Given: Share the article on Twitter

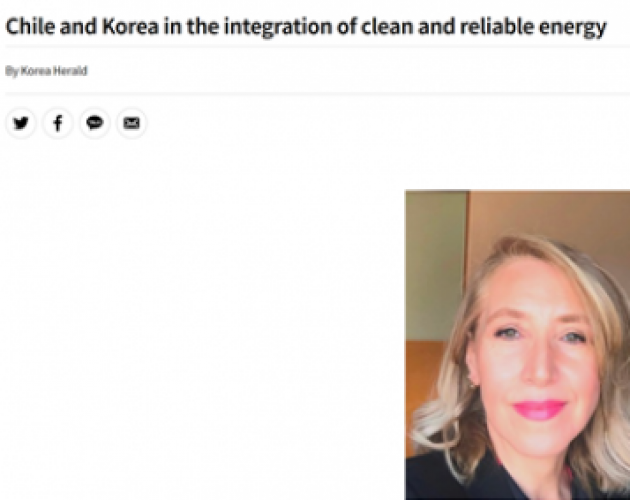Looking at the screenshot, I should pos(21,123).
